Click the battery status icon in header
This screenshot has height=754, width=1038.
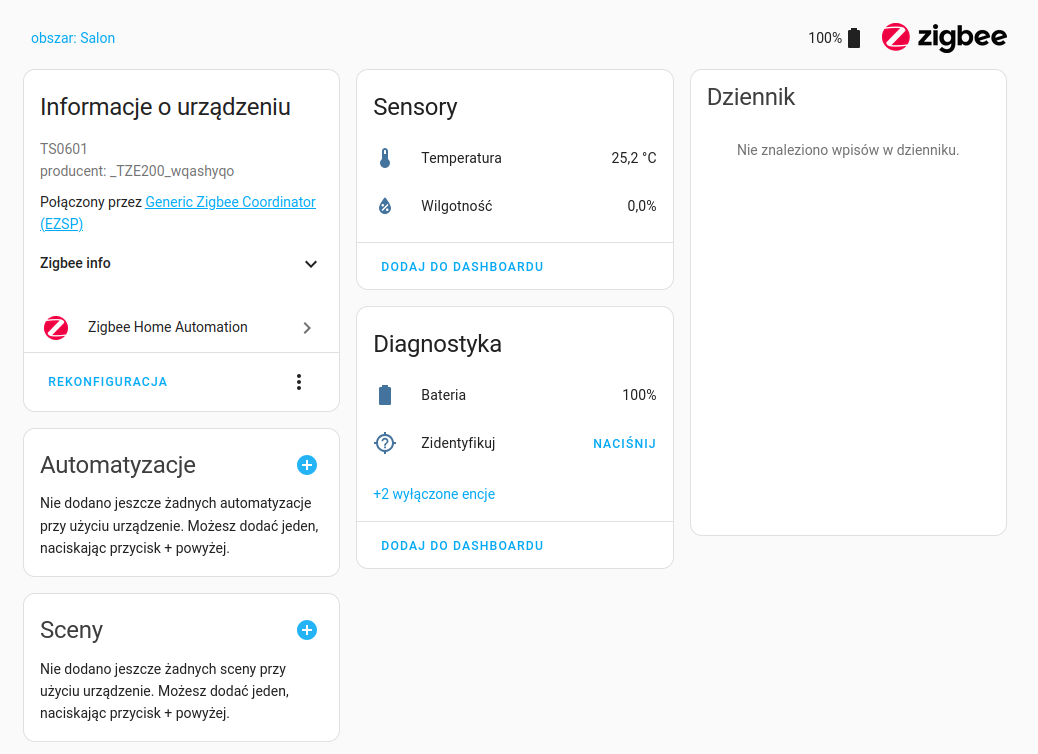point(853,38)
